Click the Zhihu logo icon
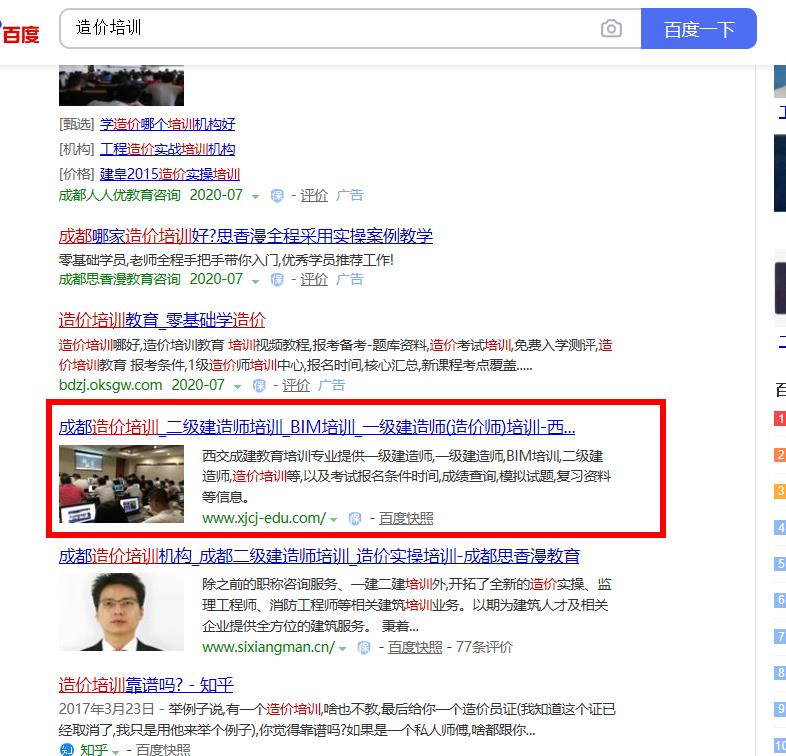Image resolution: width=786 pixels, height=756 pixels. (67, 749)
